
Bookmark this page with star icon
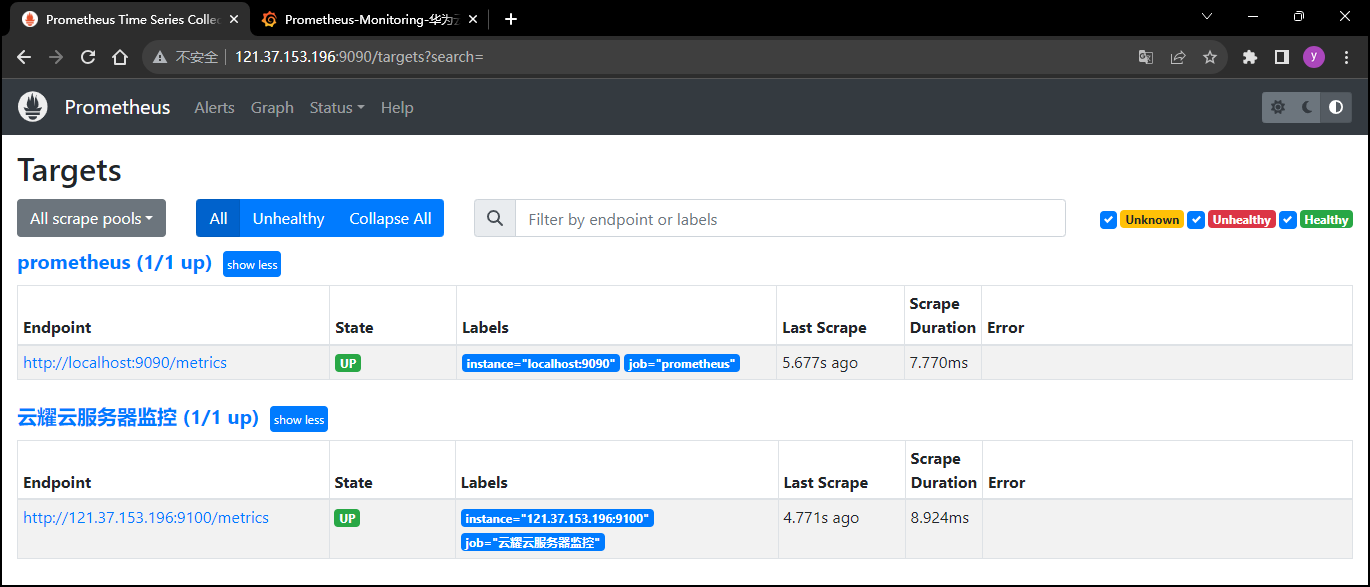pos(1210,57)
